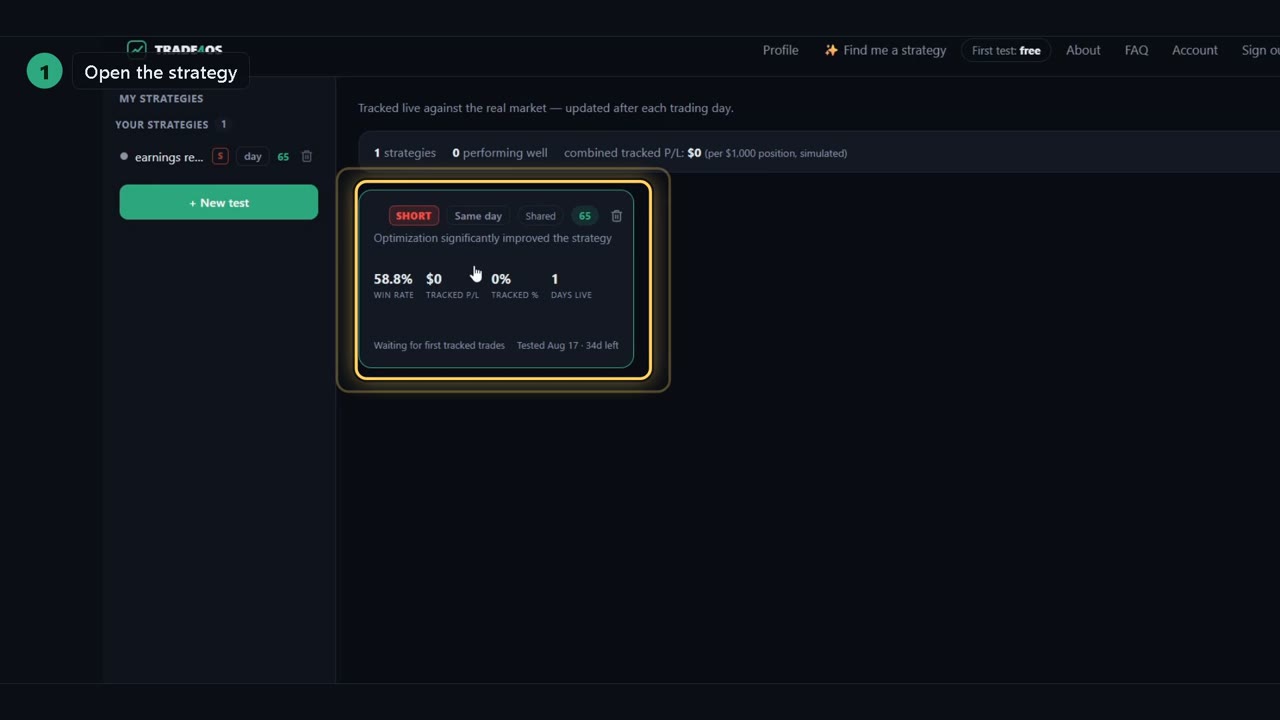Click the YOUR STRATEGIES section label
The height and width of the screenshot is (720, 1280).
coord(162,125)
